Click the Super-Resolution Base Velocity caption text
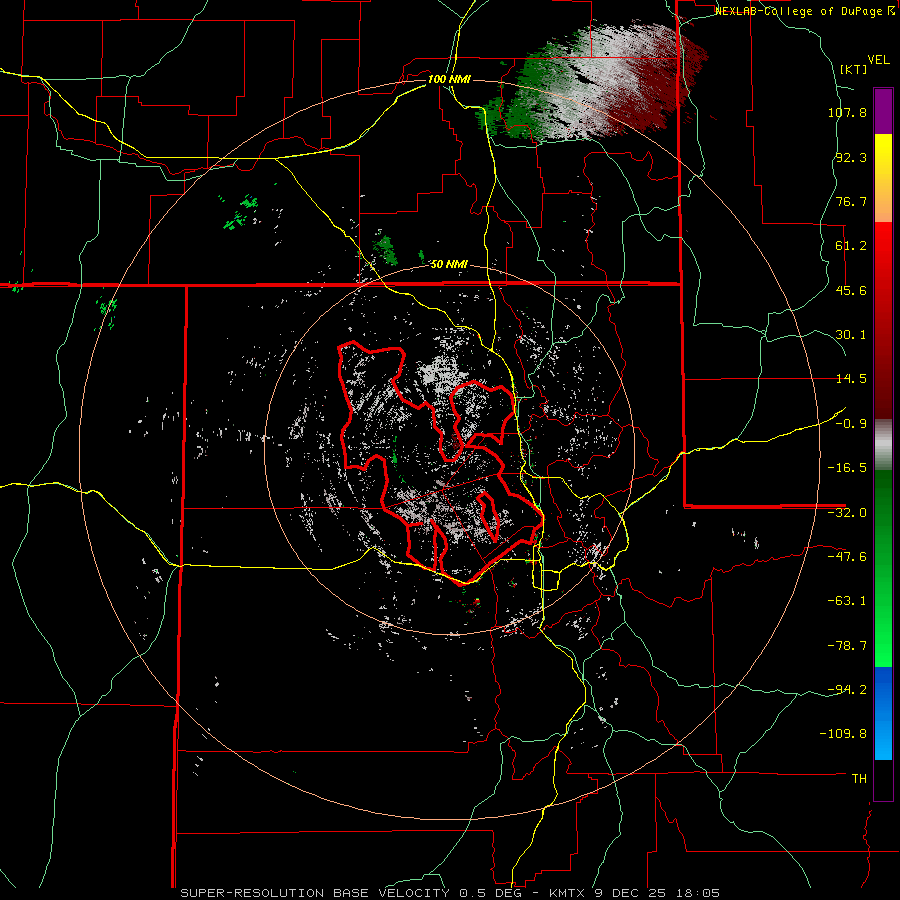 449,893
